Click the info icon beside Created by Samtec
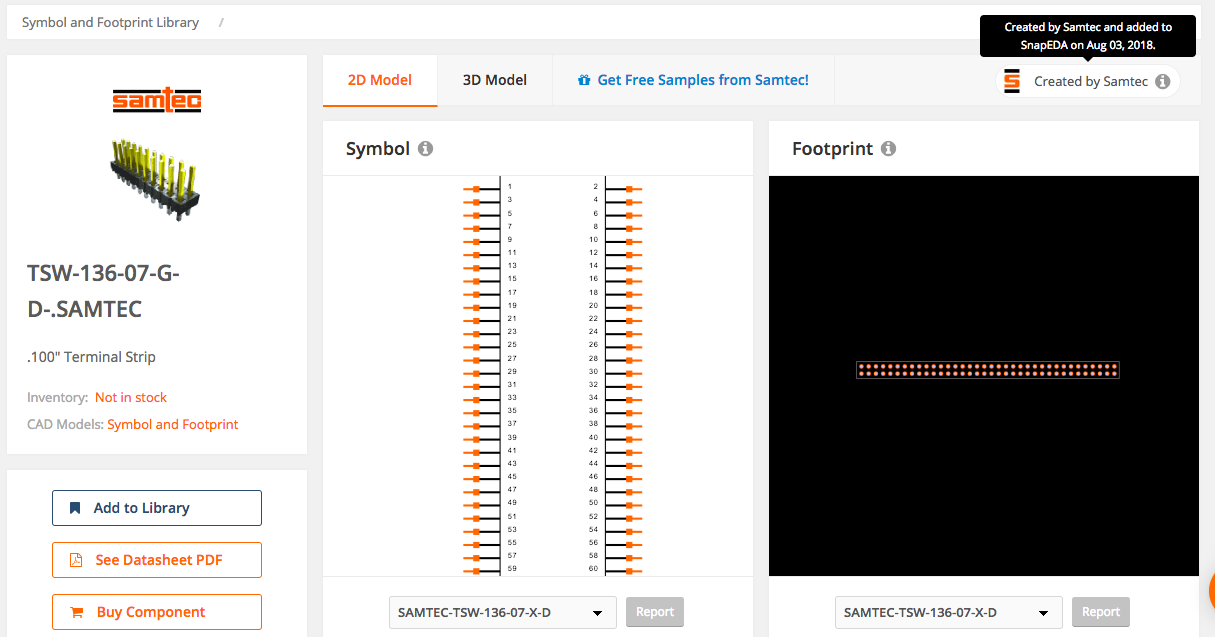 click(1162, 82)
